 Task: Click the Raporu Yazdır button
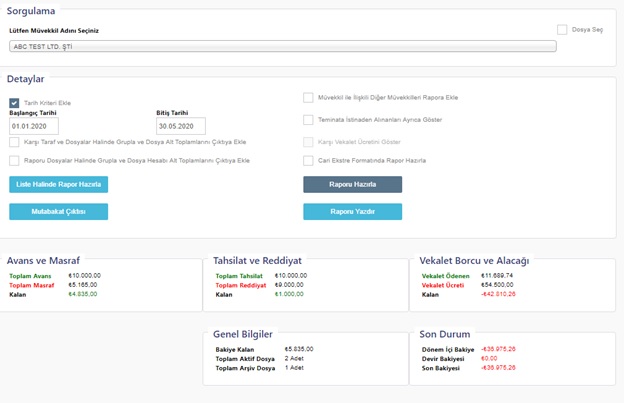point(352,211)
